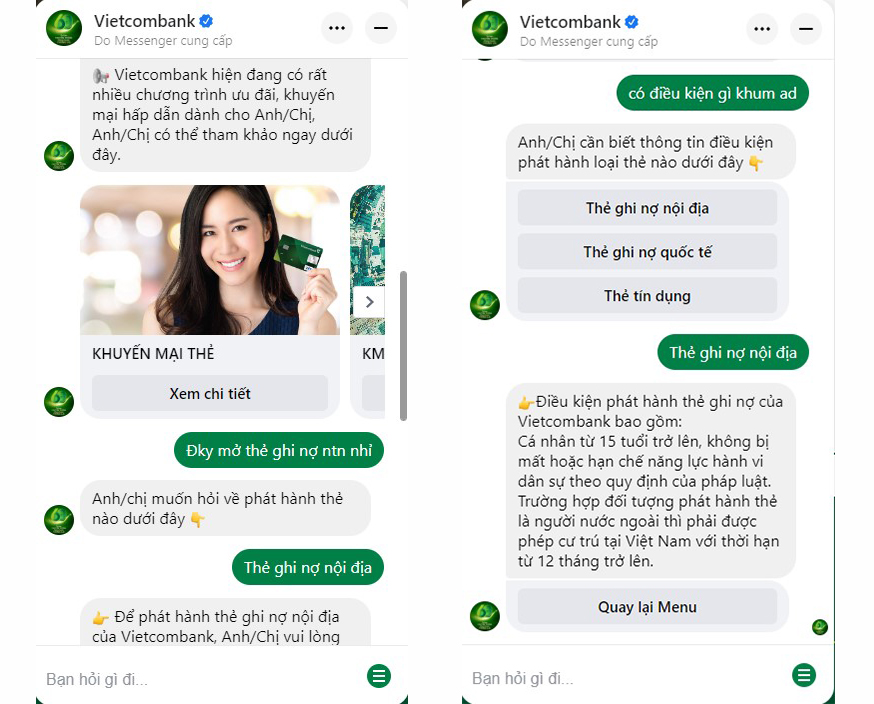874x704 pixels.
Task: Focus the right chat message input field
Action: pos(627,678)
